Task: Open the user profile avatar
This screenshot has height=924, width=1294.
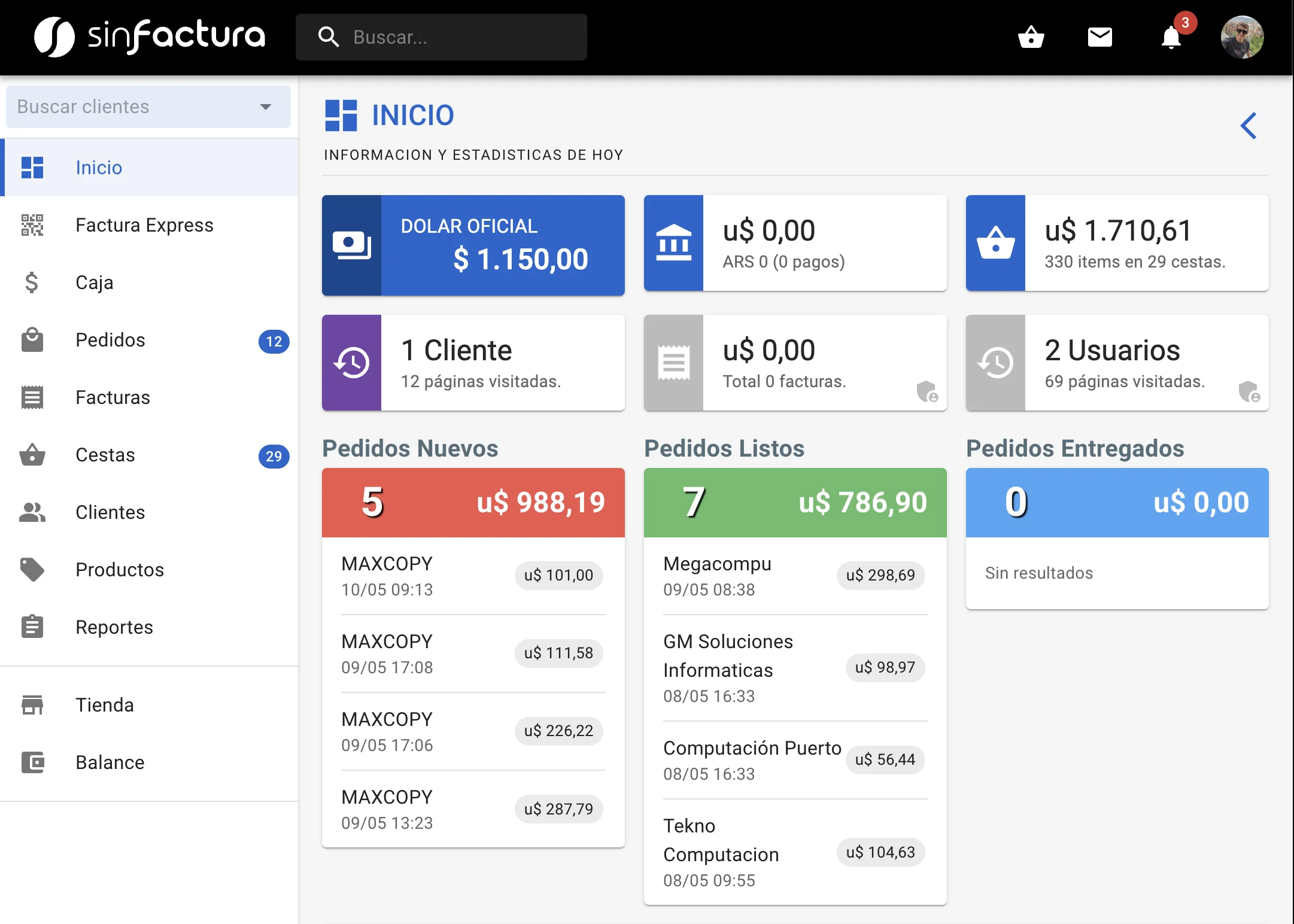Action: (1242, 37)
